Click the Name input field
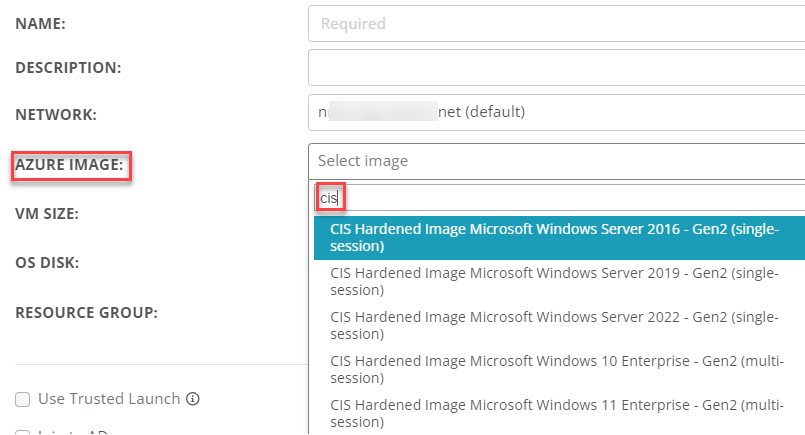The width and height of the screenshot is (805, 435). 557,24
